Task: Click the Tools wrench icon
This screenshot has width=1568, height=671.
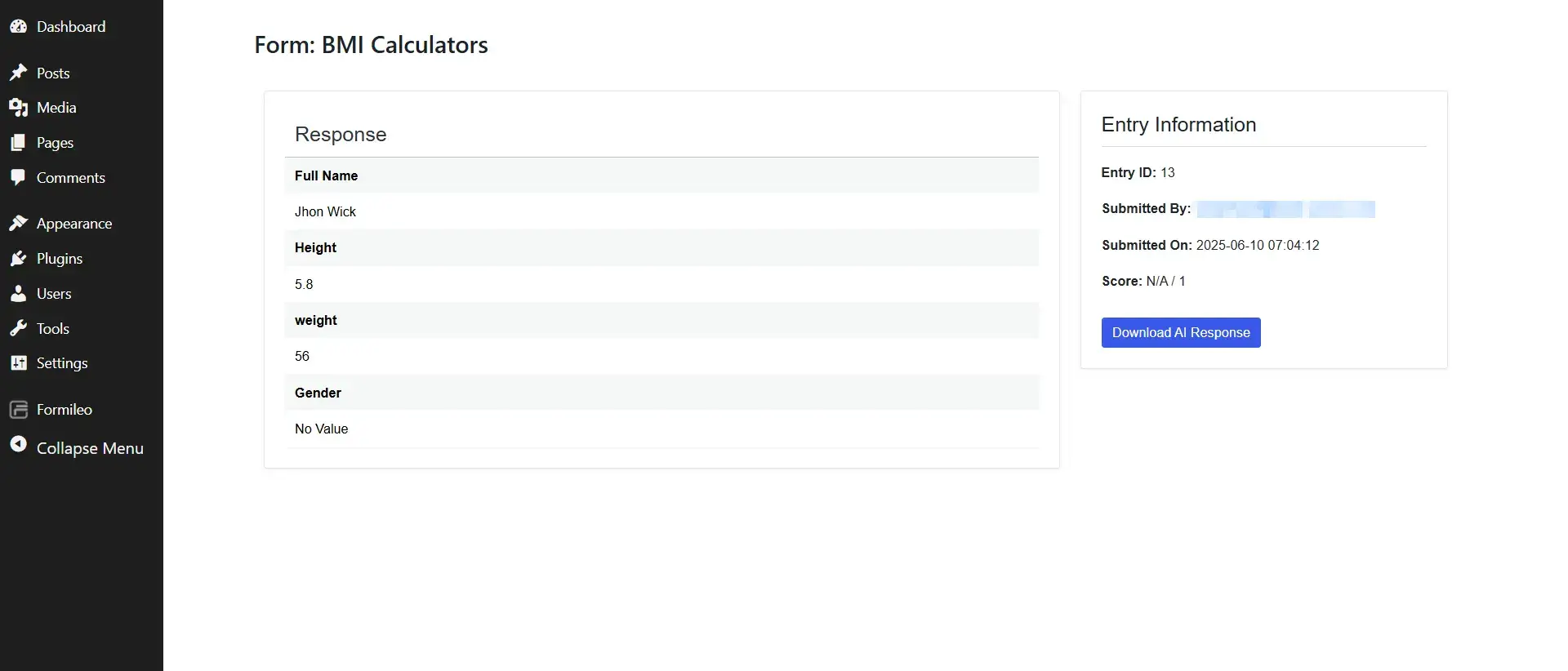Action: tap(18, 329)
